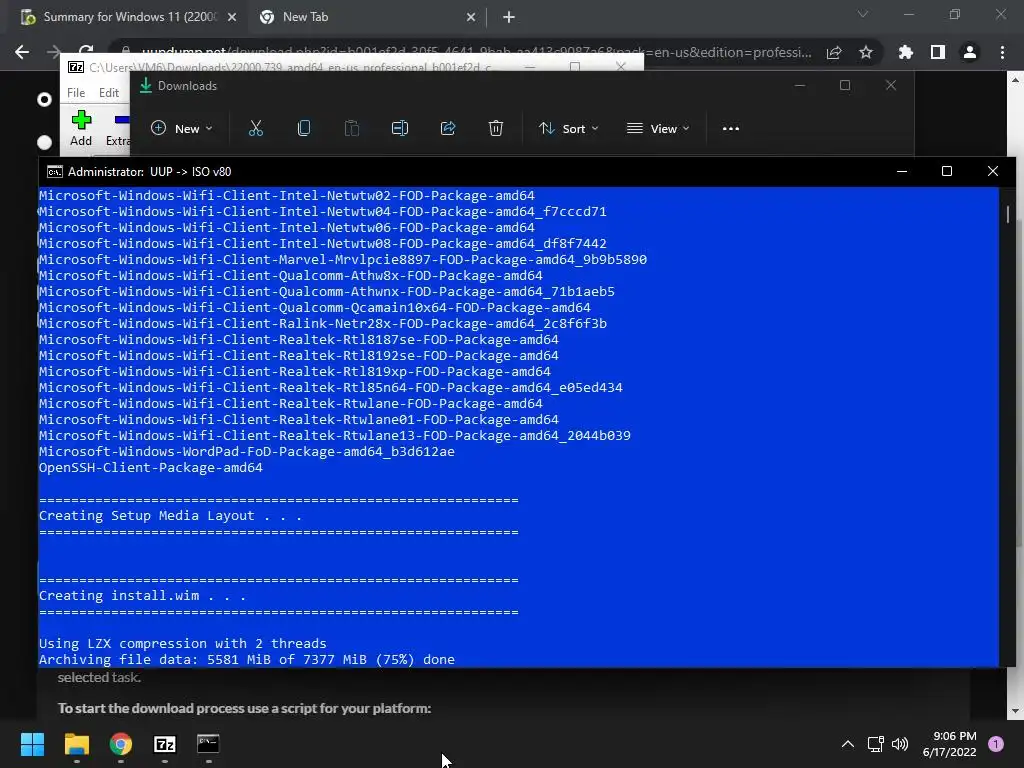Bookmark this page with the star icon
The image size is (1024, 768).
866,52
